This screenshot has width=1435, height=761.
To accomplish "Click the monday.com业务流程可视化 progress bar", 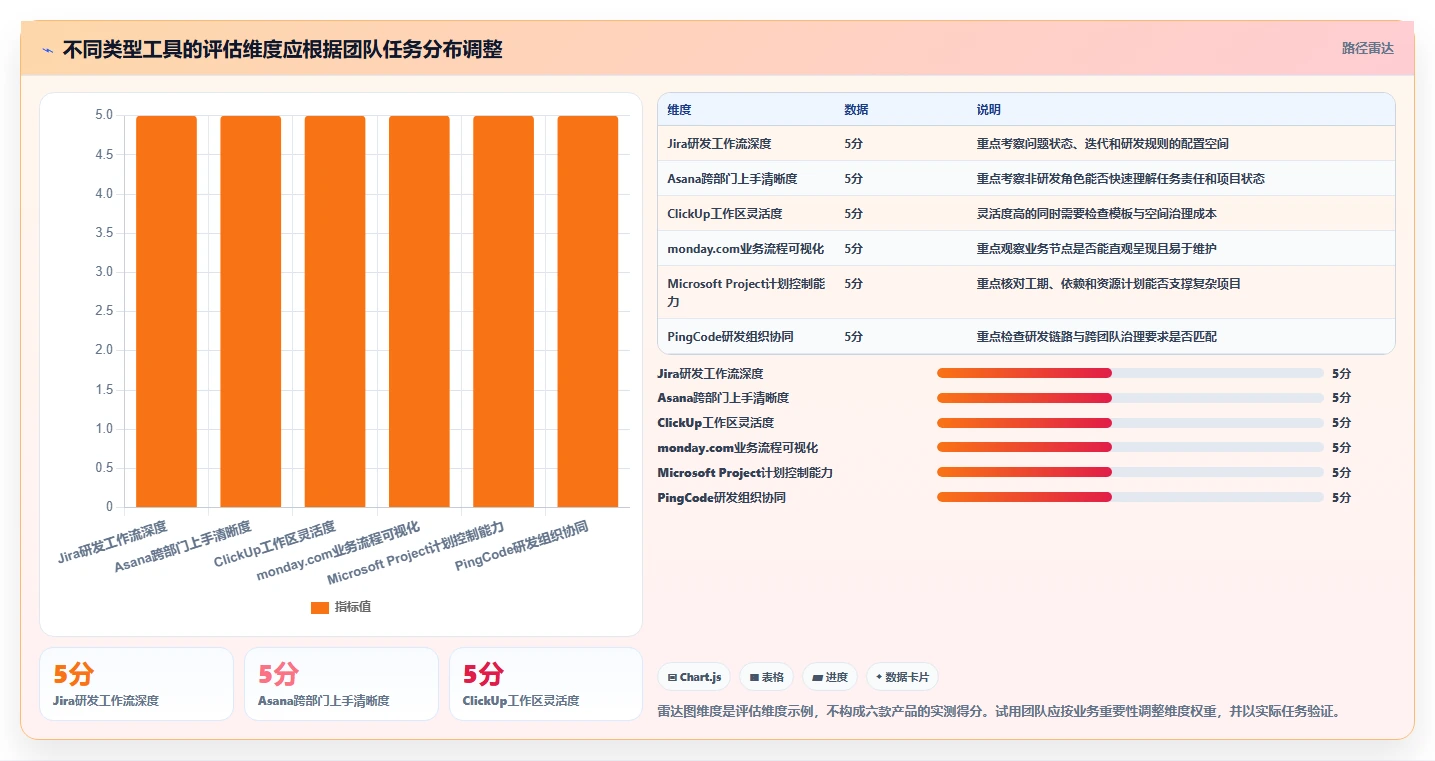I will [1130, 447].
